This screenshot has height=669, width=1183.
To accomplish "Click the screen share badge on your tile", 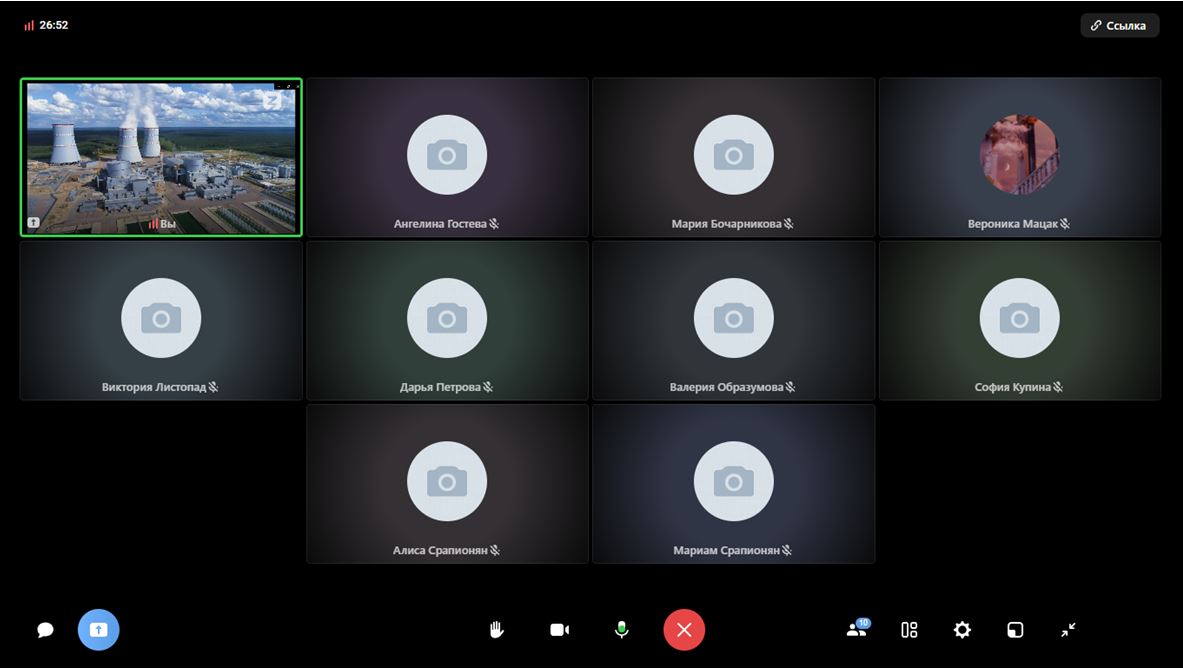I will (33, 222).
